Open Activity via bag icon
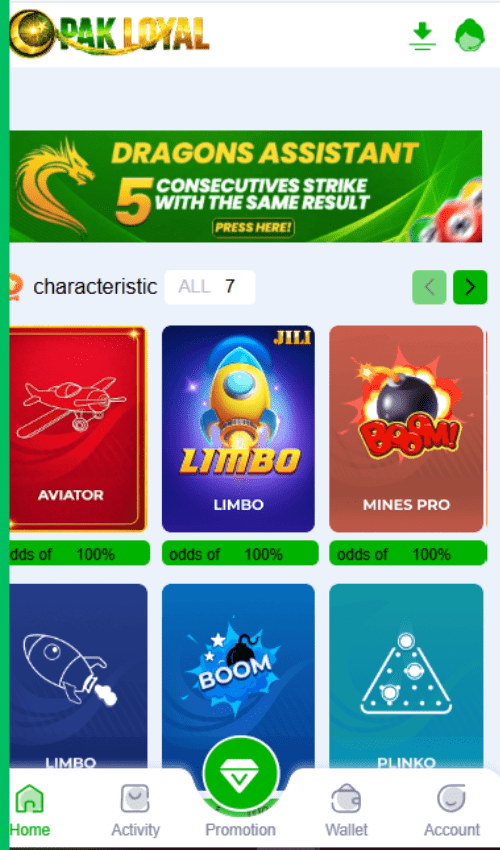The height and width of the screenshot is (850, 500). [135, 798]
